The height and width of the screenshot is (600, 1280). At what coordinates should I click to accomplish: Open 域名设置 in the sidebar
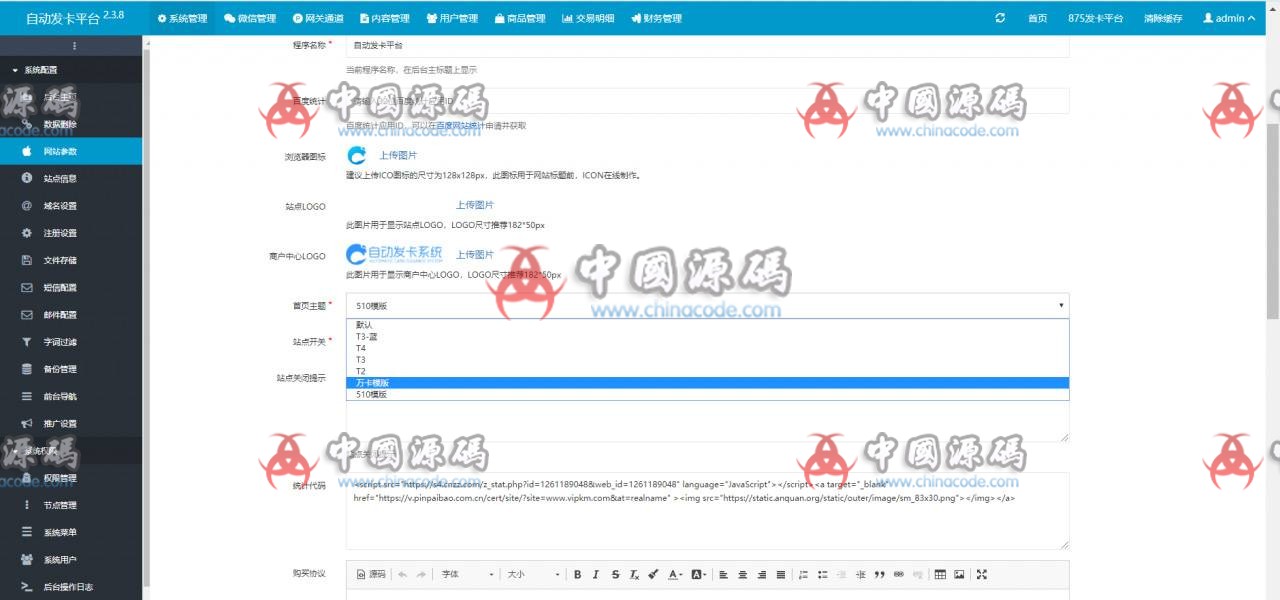point(71,206)
